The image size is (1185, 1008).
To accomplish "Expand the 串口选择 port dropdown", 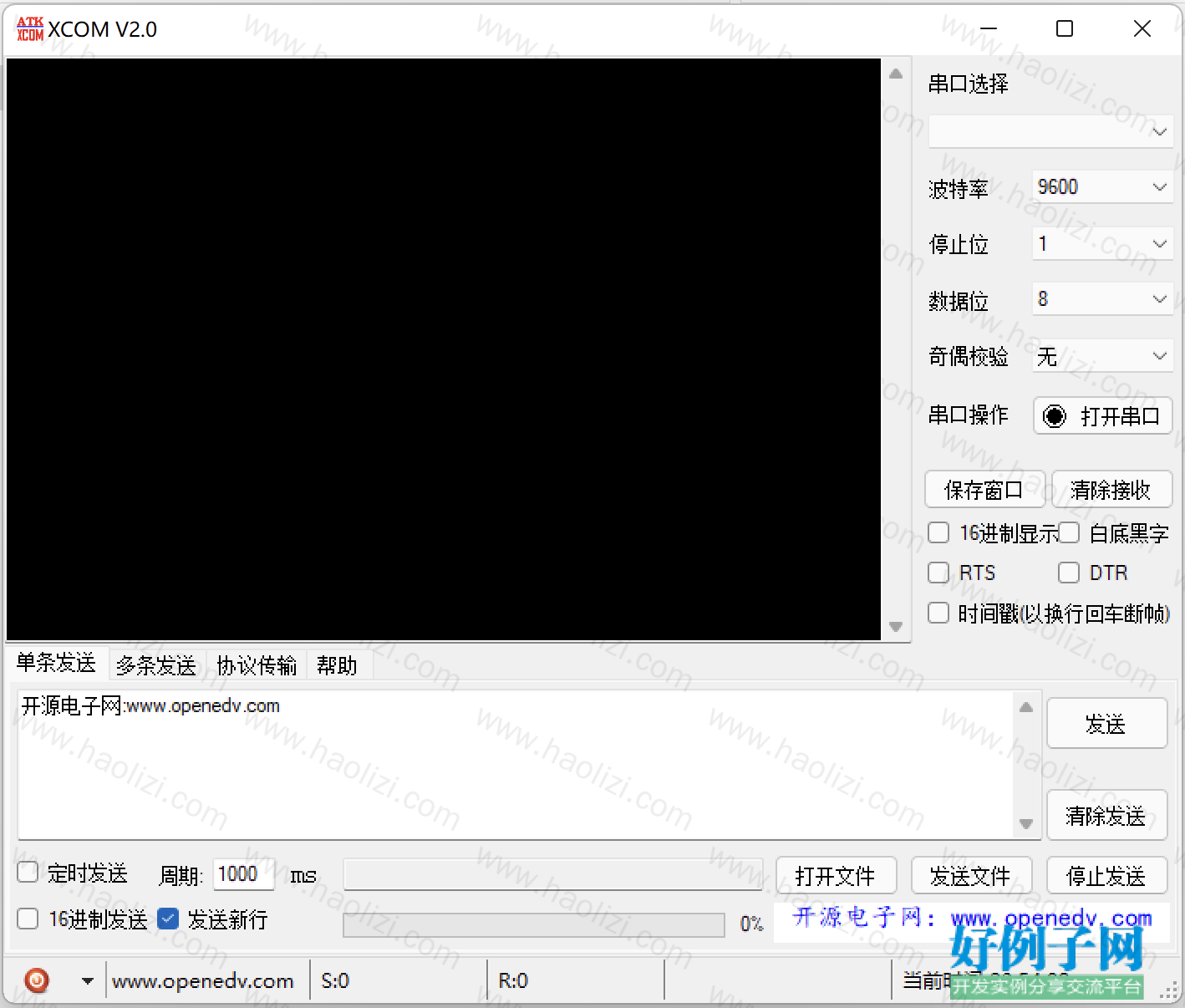I will (1050, 131).
